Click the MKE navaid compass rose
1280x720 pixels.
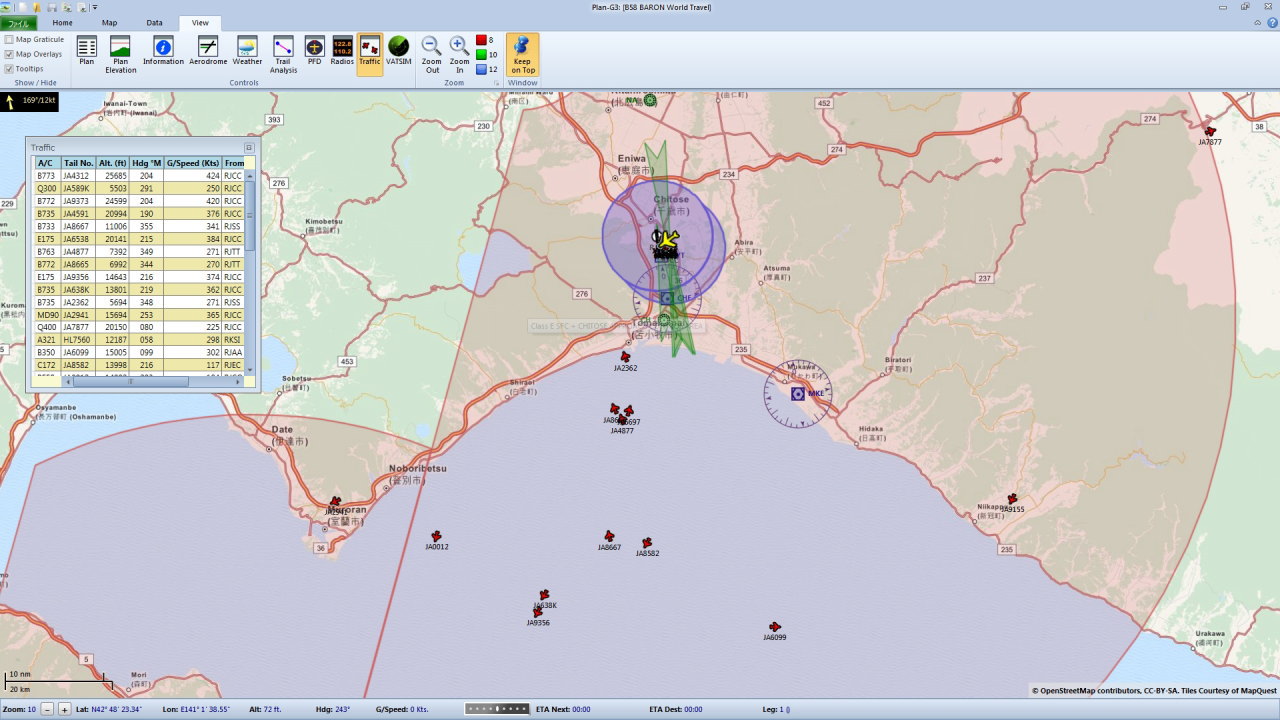tap(798, 394)
